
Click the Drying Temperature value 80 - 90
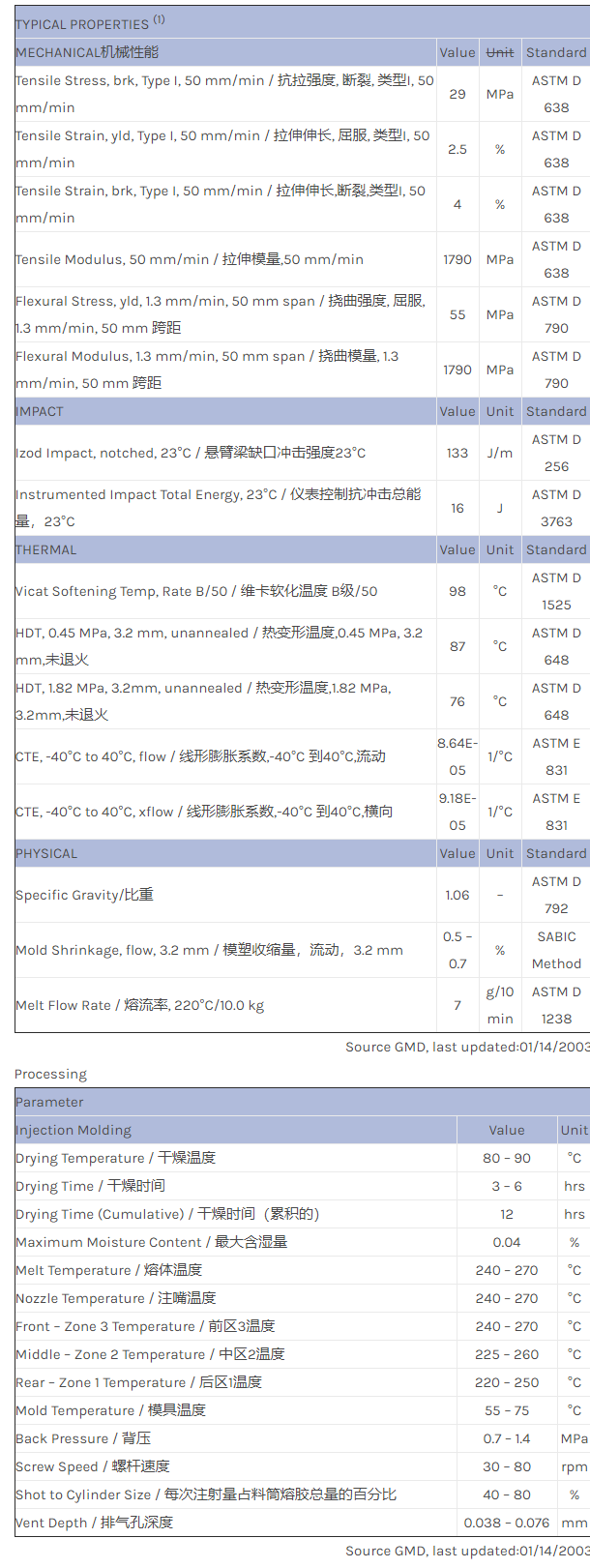coord(507,1158)
